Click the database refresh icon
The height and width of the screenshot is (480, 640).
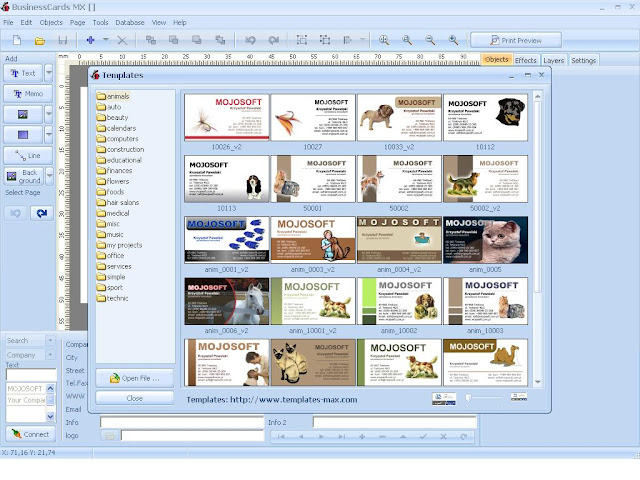click(464, 437)
